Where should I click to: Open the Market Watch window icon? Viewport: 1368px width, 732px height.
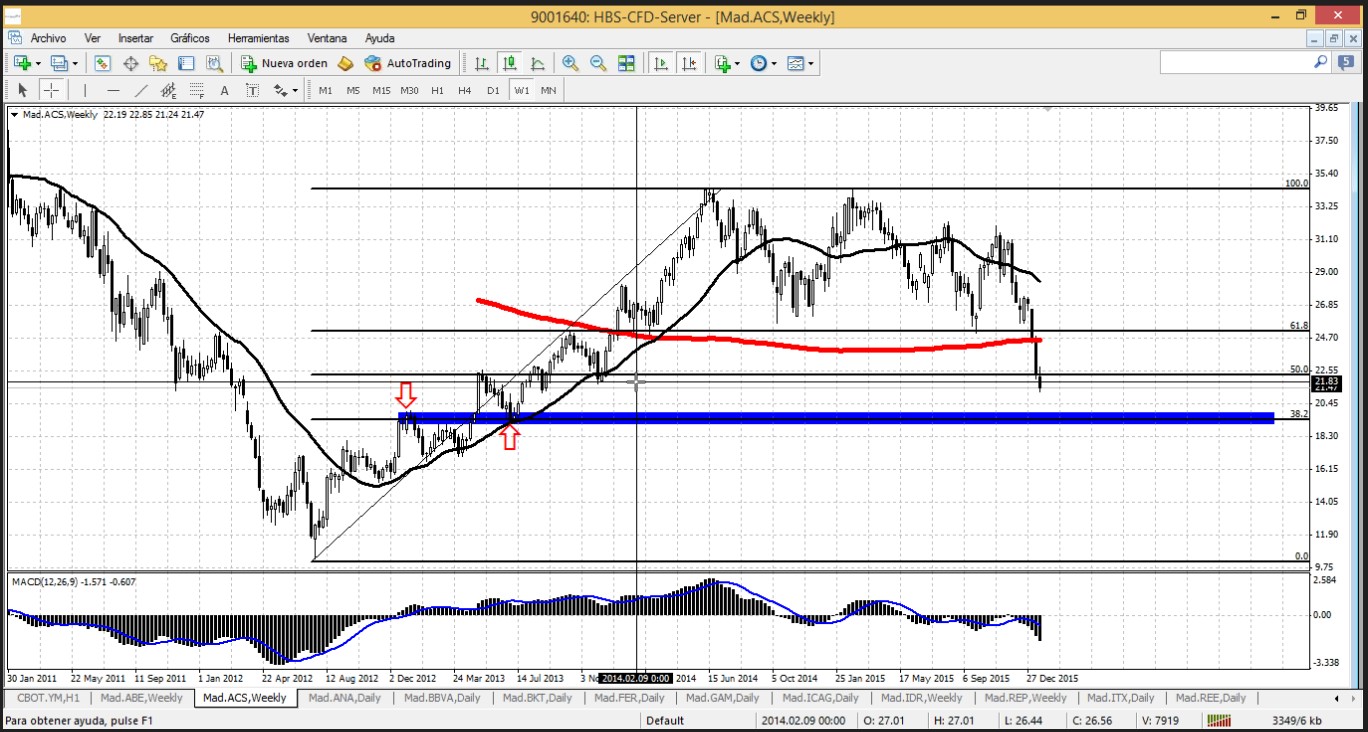(102, 63)
